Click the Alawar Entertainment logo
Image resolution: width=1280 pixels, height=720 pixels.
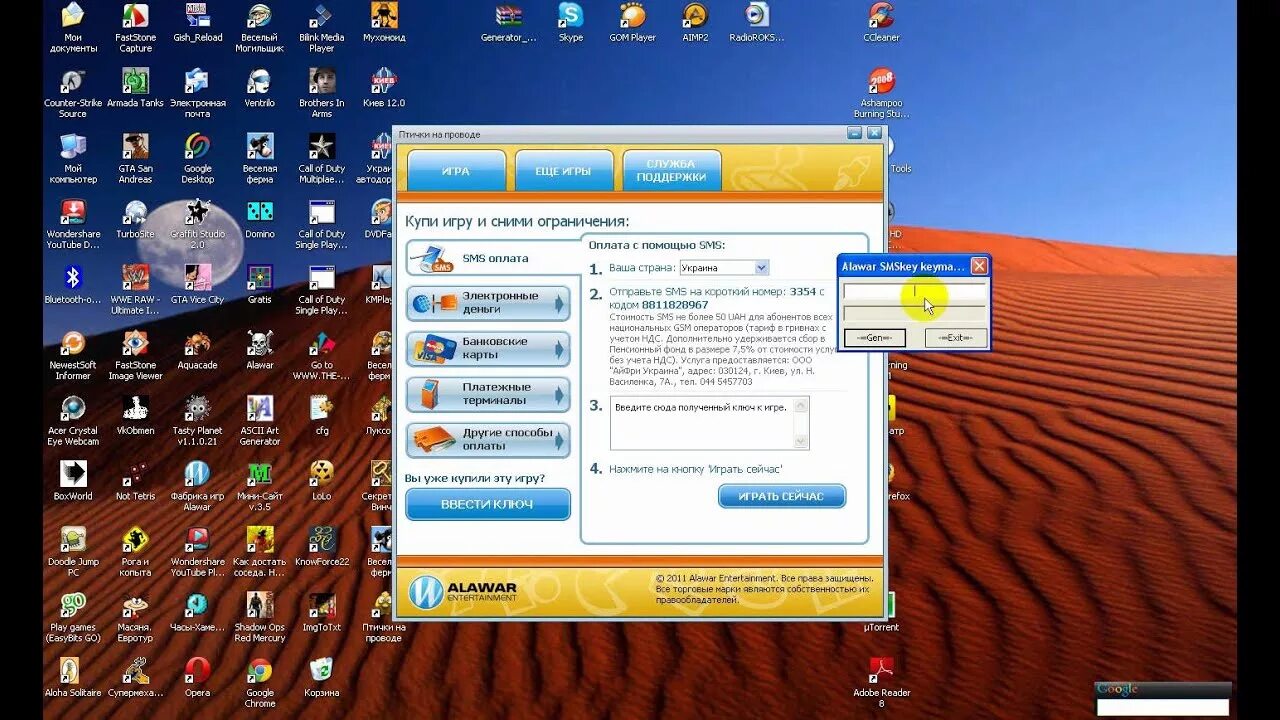464,592
